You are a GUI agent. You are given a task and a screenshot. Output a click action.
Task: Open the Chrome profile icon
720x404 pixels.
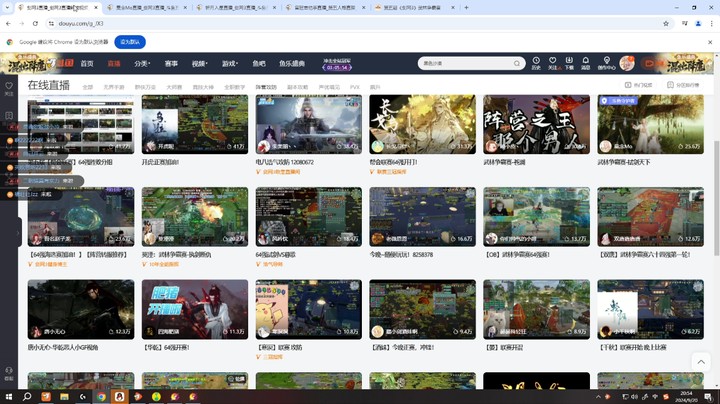(698, 23)
